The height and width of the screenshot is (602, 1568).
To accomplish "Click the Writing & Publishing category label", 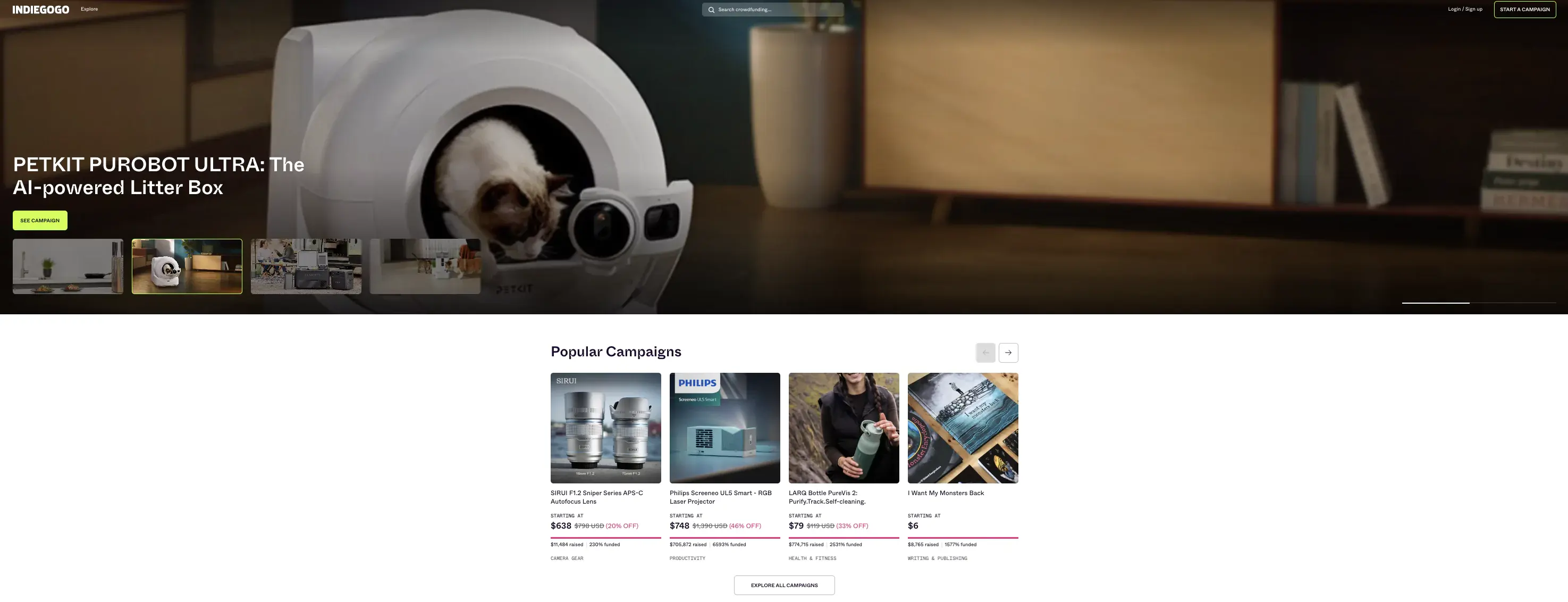I will coord(937,558).
